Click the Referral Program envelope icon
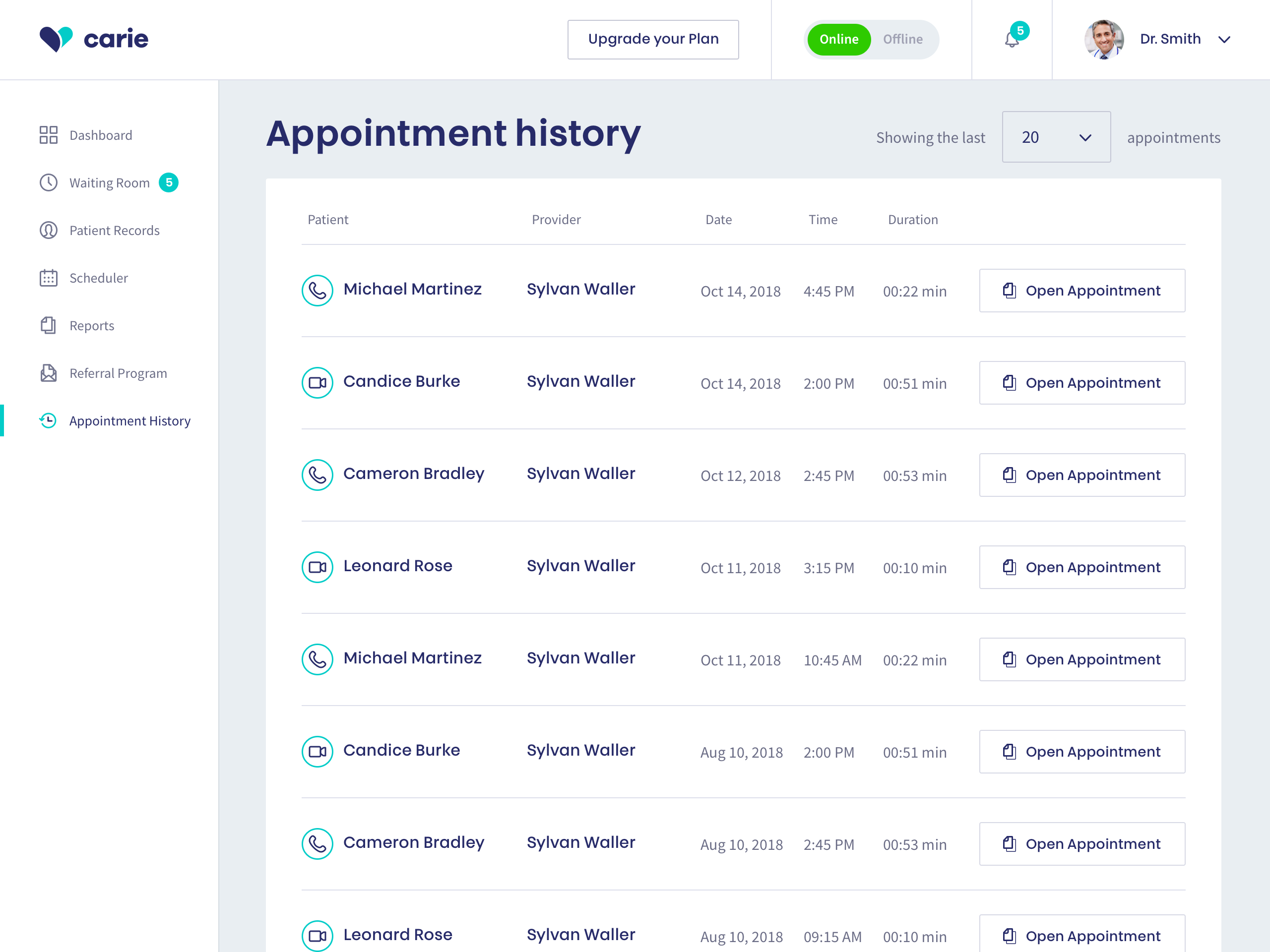1270x952 pixels. tap(48, 373)
